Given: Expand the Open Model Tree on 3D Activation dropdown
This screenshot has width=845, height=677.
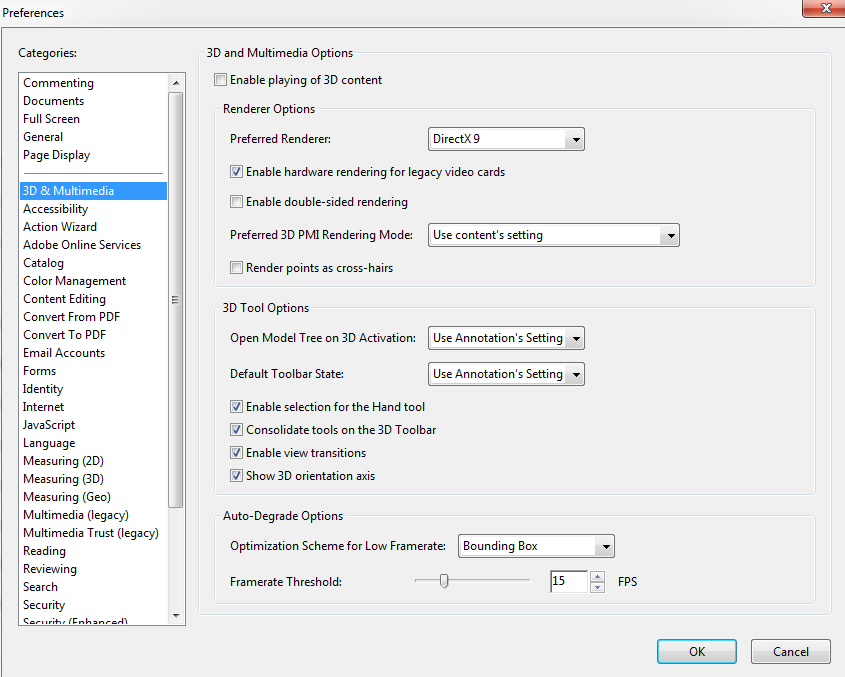Looking at the screenshot, I should point(576,338).
